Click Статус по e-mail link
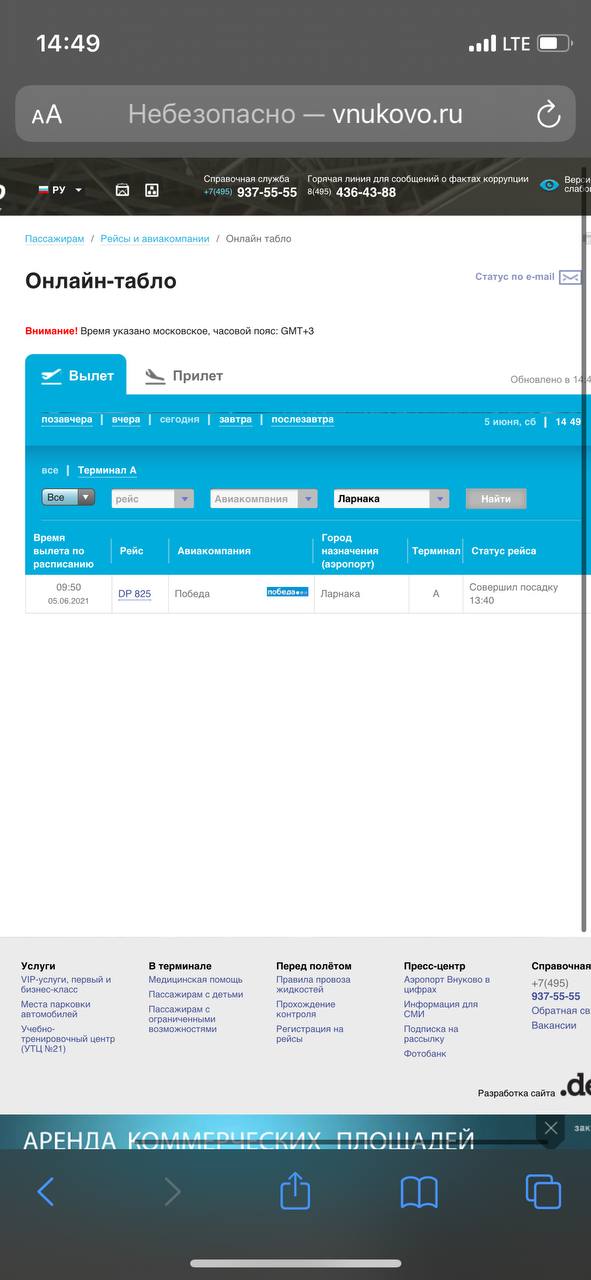The width and height of the screenshot is (591, 1280). [x=514, y=277]
